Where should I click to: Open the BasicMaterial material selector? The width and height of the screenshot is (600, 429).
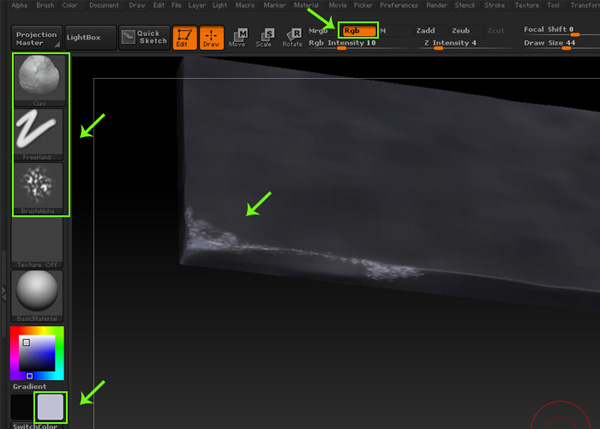coord(38,295)
